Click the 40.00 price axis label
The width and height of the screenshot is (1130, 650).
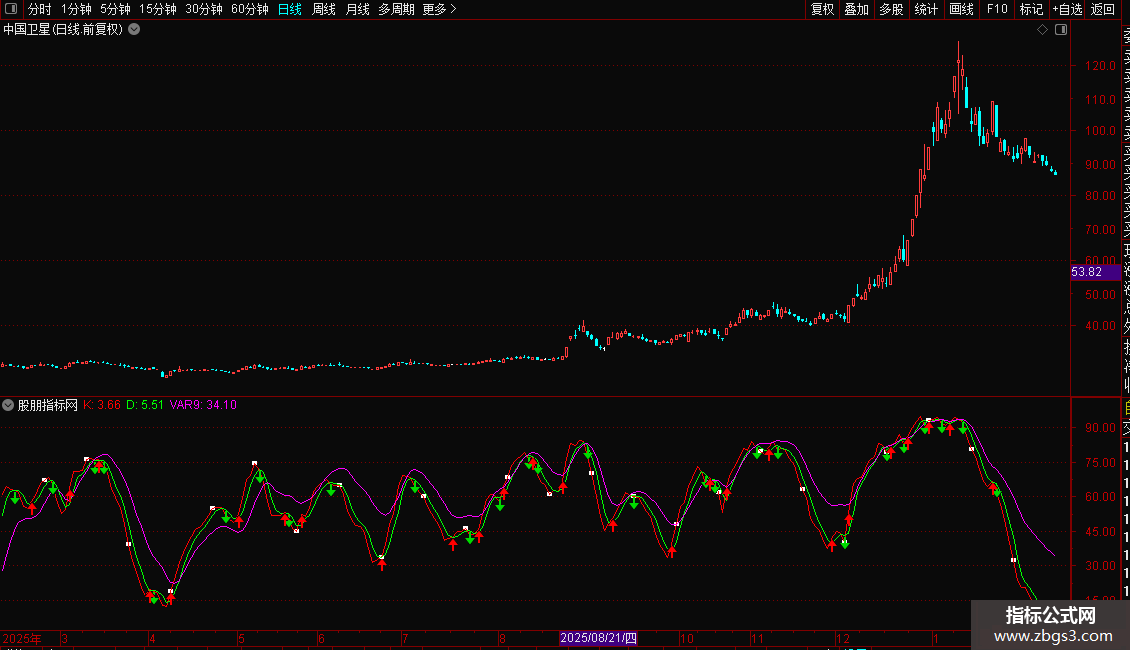pyautogui.click(x=1100, y=326)
